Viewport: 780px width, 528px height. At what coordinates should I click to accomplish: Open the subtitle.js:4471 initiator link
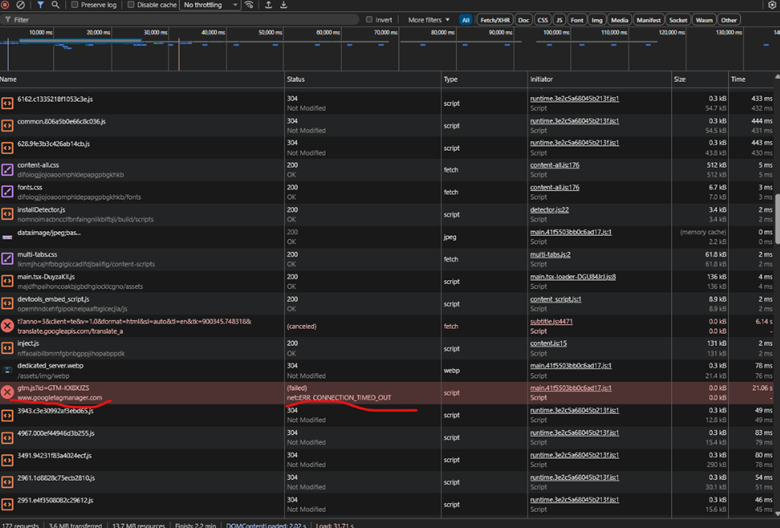pyautogui.click(x=551, y=321)
